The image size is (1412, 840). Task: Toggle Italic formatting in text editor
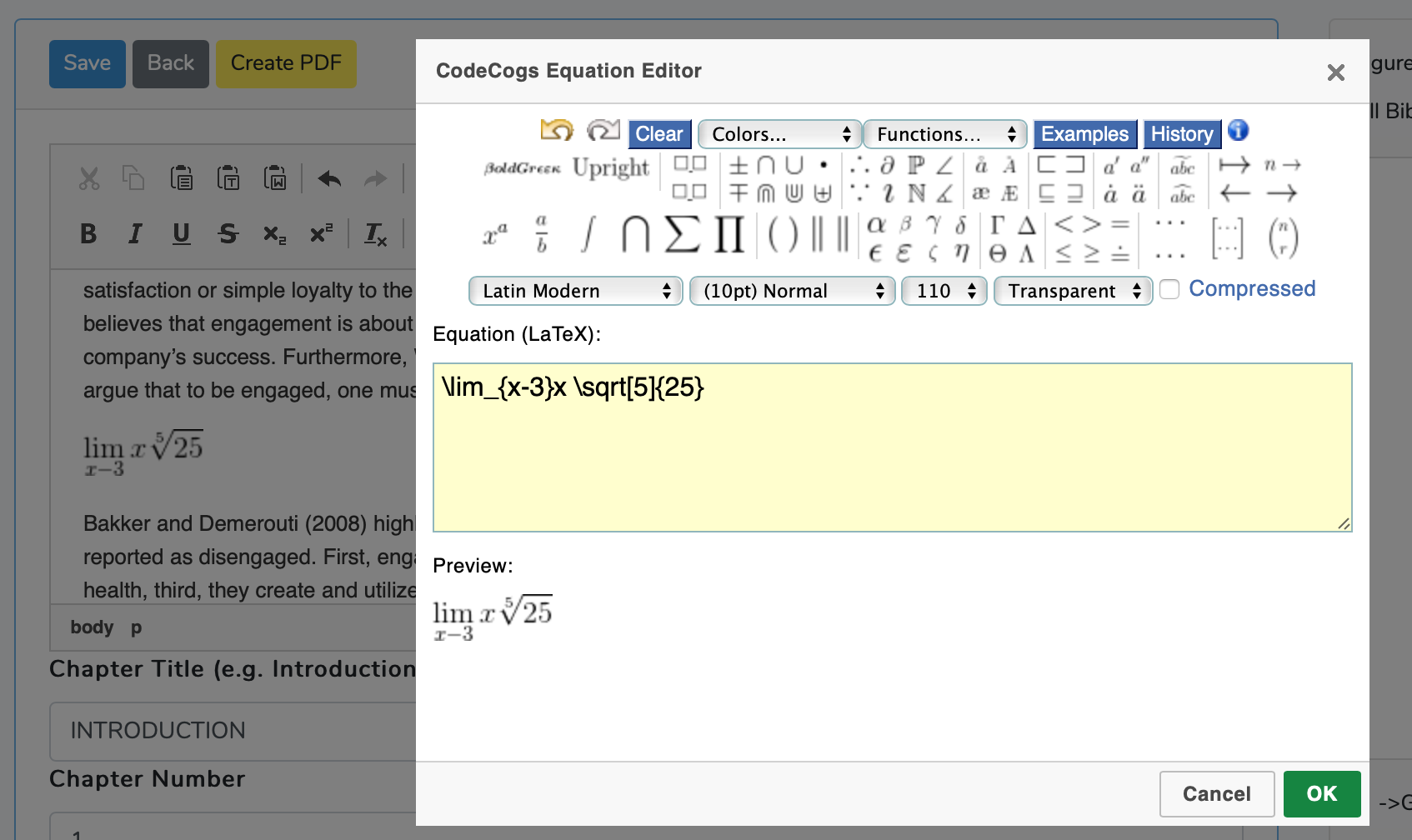coord(134,234)
